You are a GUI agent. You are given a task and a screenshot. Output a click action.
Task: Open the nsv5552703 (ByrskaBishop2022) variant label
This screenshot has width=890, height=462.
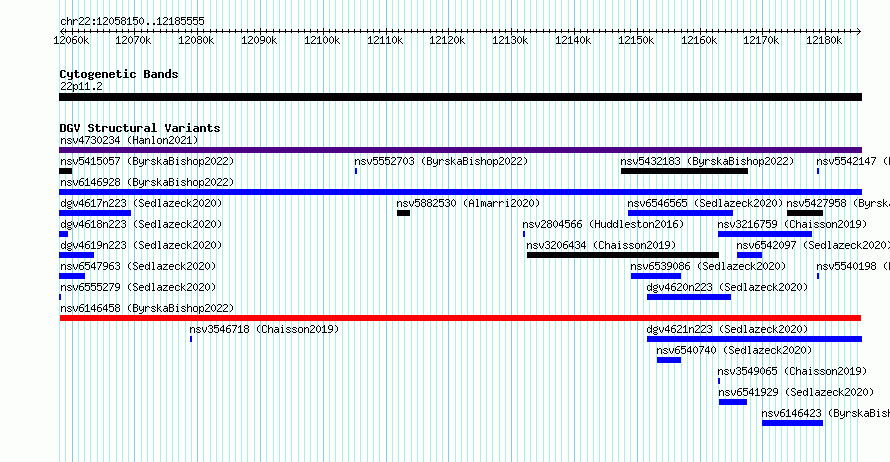point(441,161)
